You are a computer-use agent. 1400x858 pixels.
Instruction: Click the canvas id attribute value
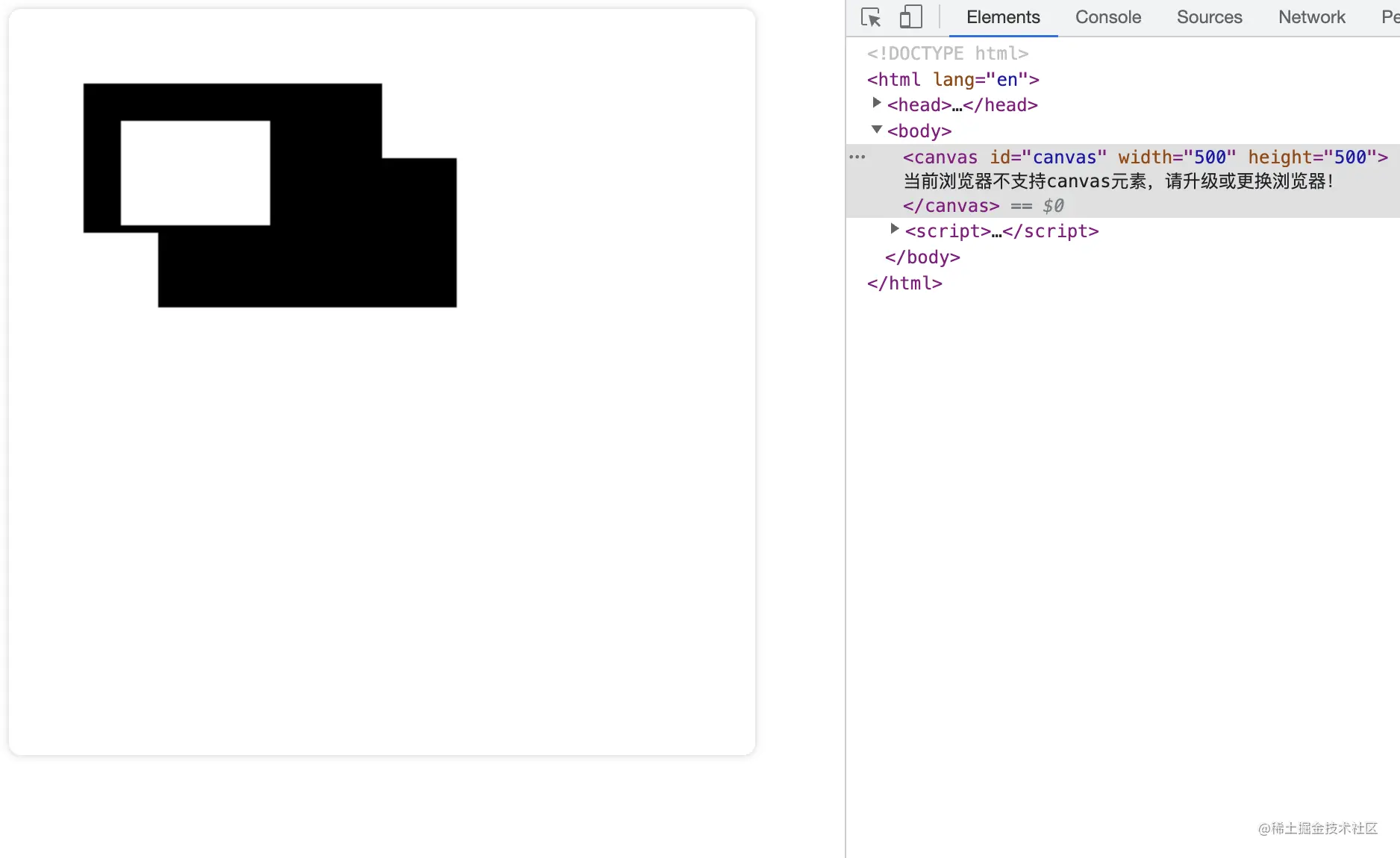pos(1064,157)
